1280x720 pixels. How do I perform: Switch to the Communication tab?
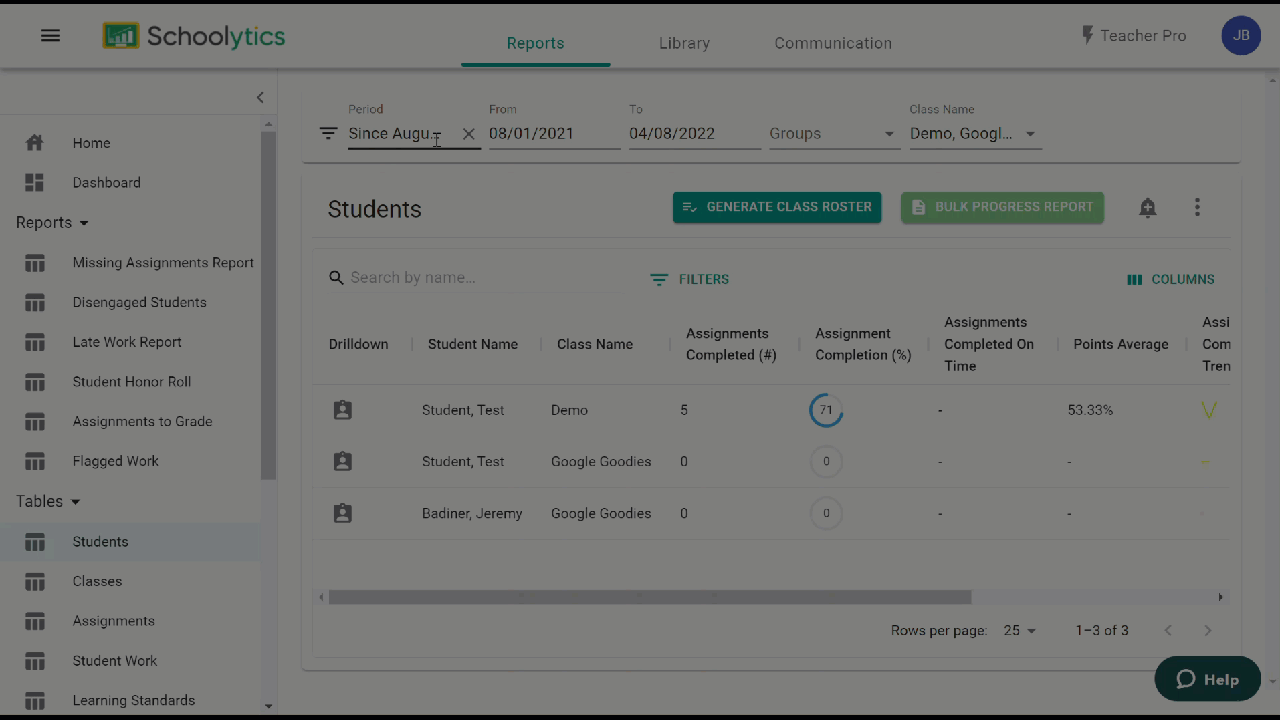[x=833, y=43]
